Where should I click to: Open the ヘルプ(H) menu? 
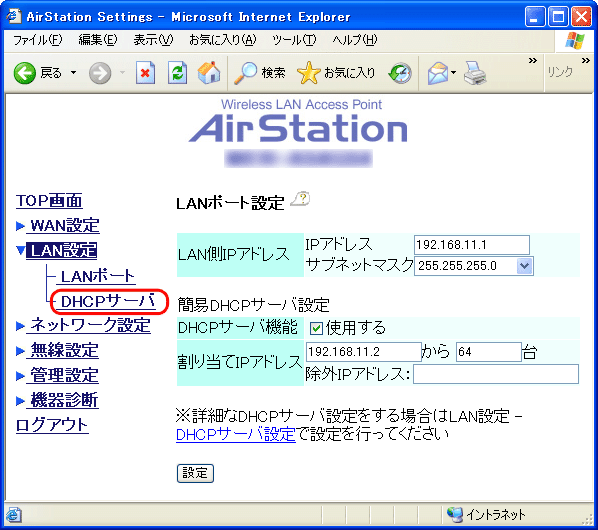pyautogui.click(x=354, y=40)
